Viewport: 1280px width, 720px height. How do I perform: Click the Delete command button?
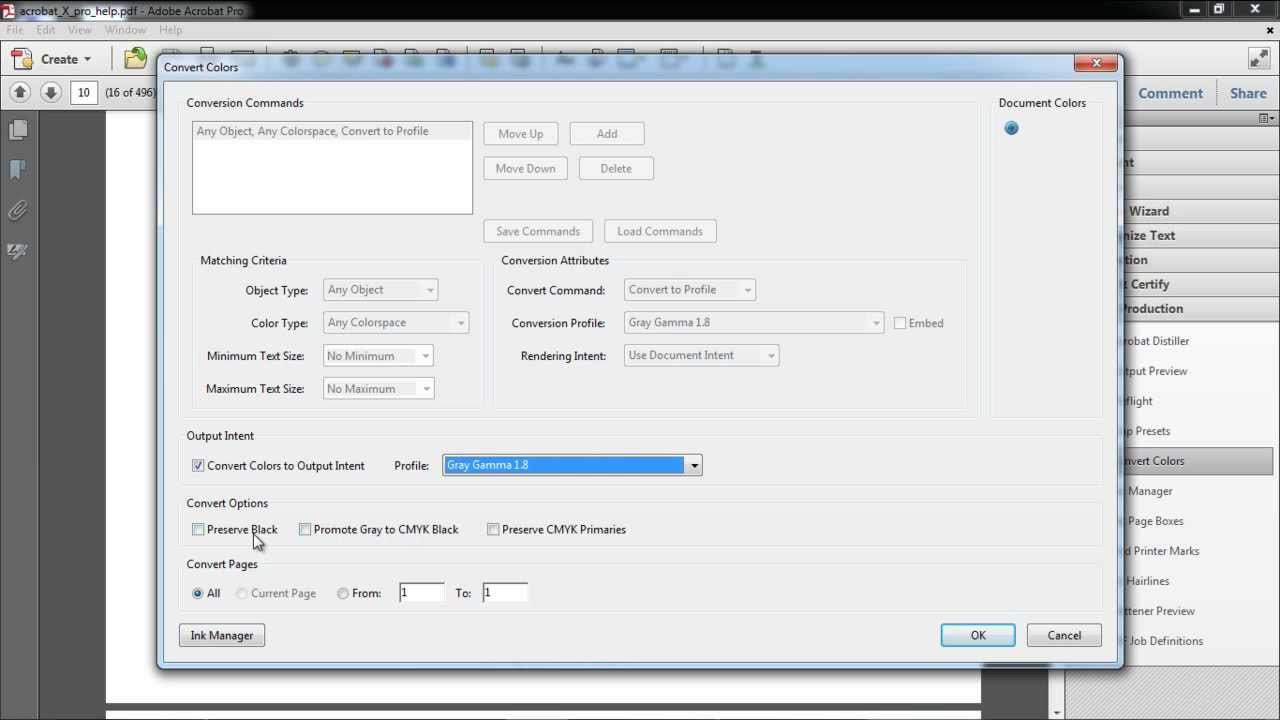616,169
